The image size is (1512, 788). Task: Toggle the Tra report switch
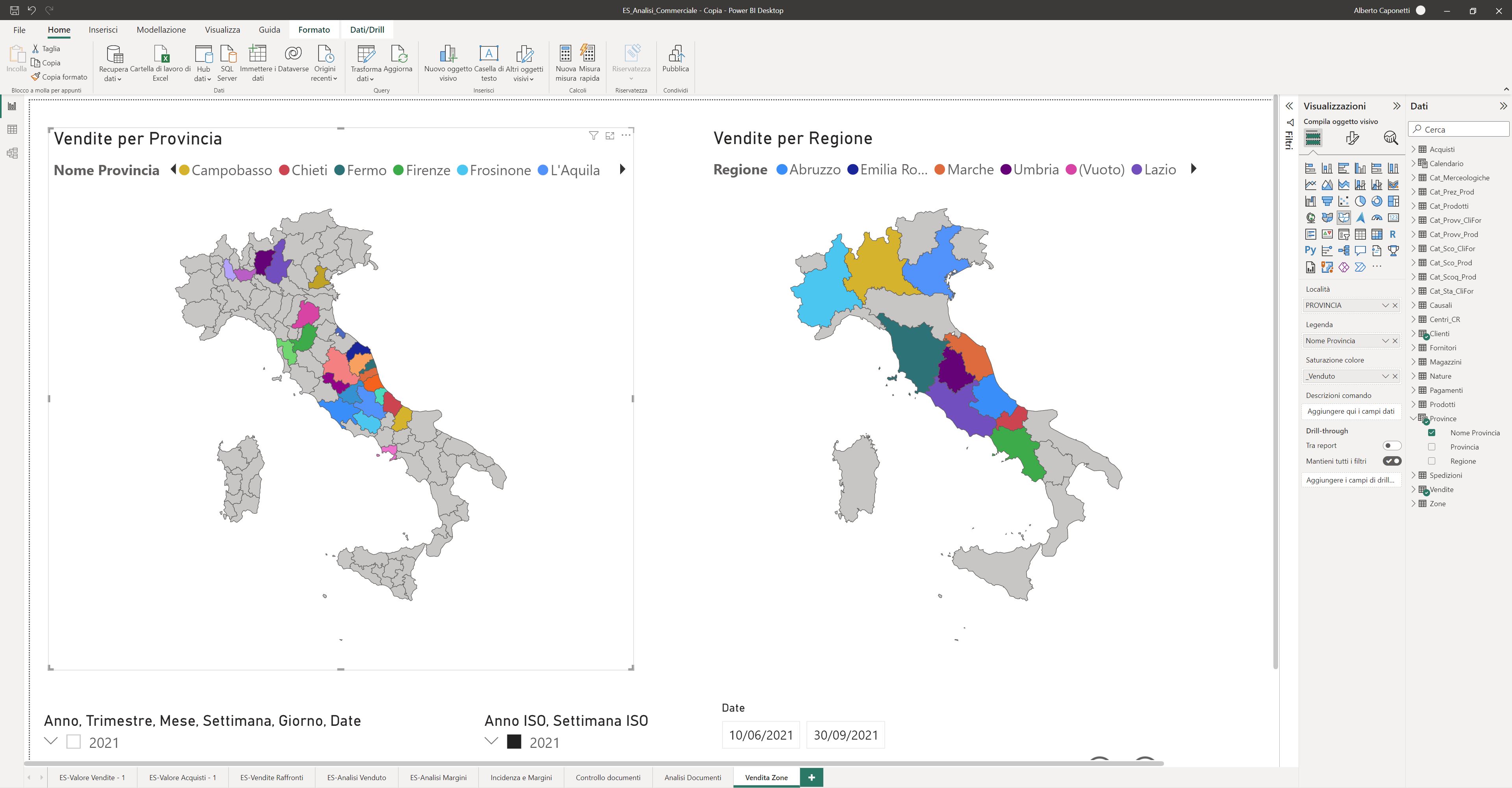(x=1392, y=445)
